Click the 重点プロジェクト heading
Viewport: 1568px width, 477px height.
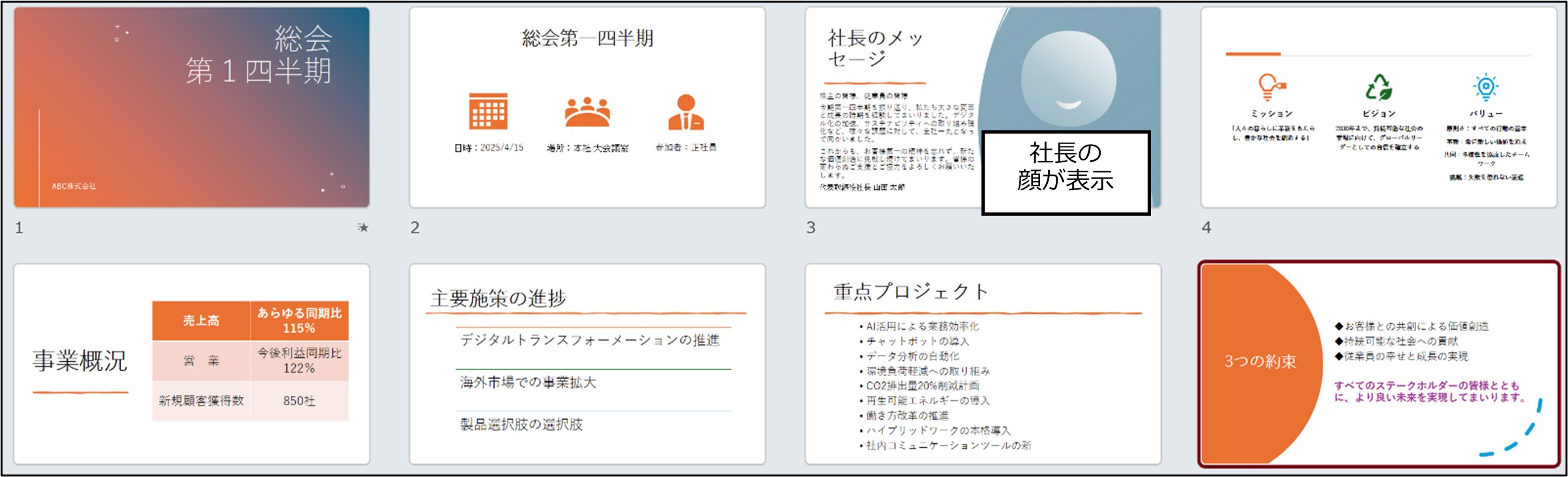click(x=910, y=291)
